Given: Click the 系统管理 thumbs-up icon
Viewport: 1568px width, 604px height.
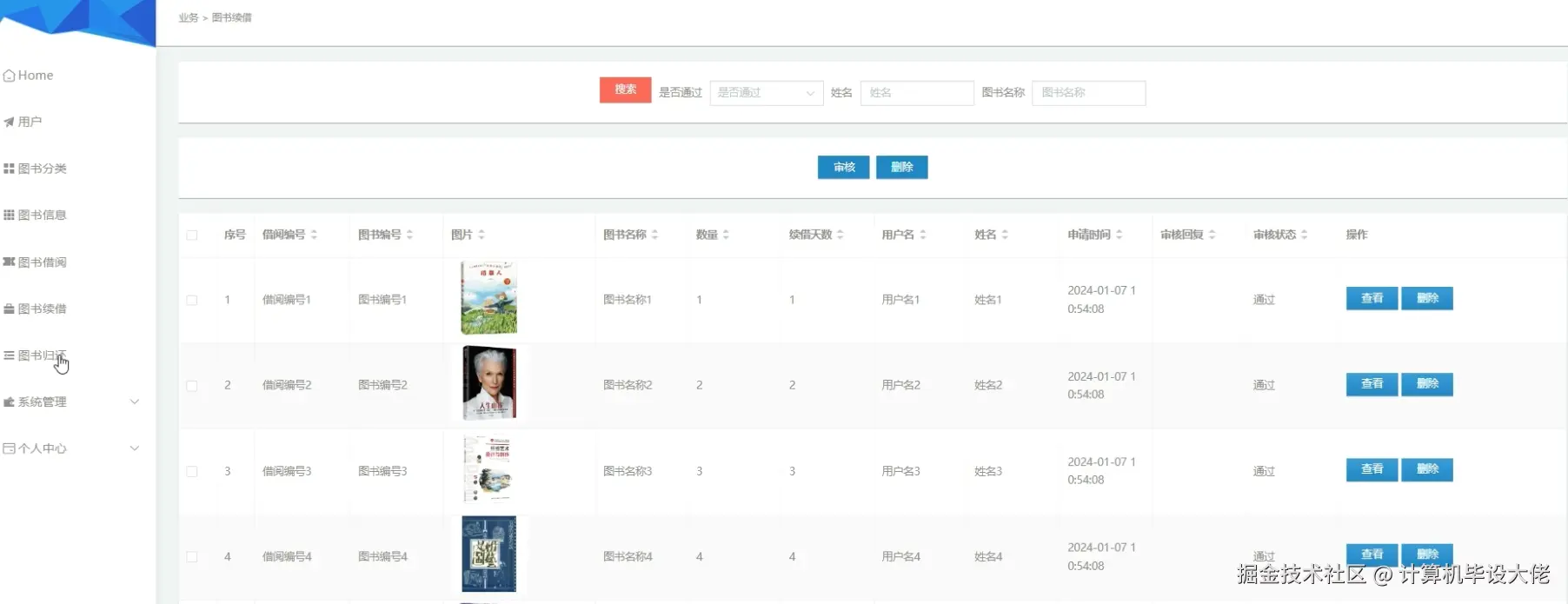Looking at the screenshot, I should [x=9, y=402].
